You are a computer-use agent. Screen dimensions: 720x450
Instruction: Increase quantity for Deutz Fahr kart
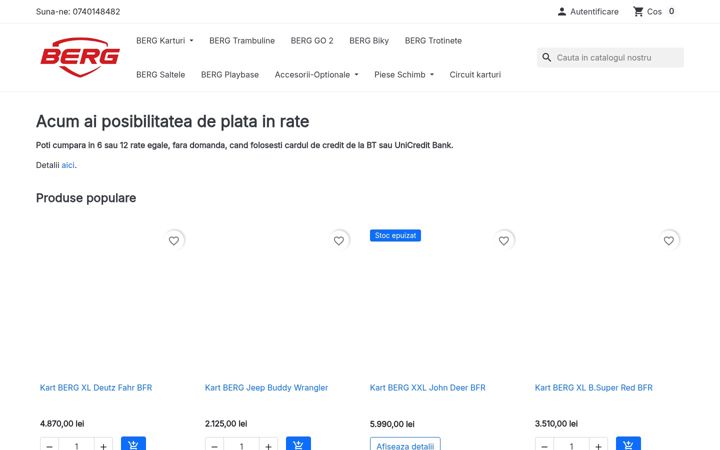(103, 444)
